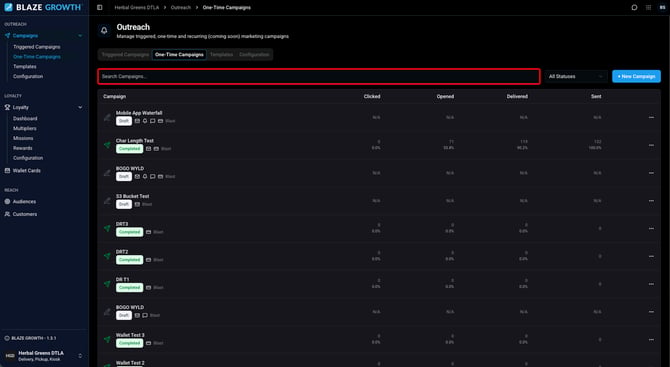The height and width of the screenshot is (367, 670).
Task: Open Templates under Campaigns in sidebar
Action: coord(25,67)
